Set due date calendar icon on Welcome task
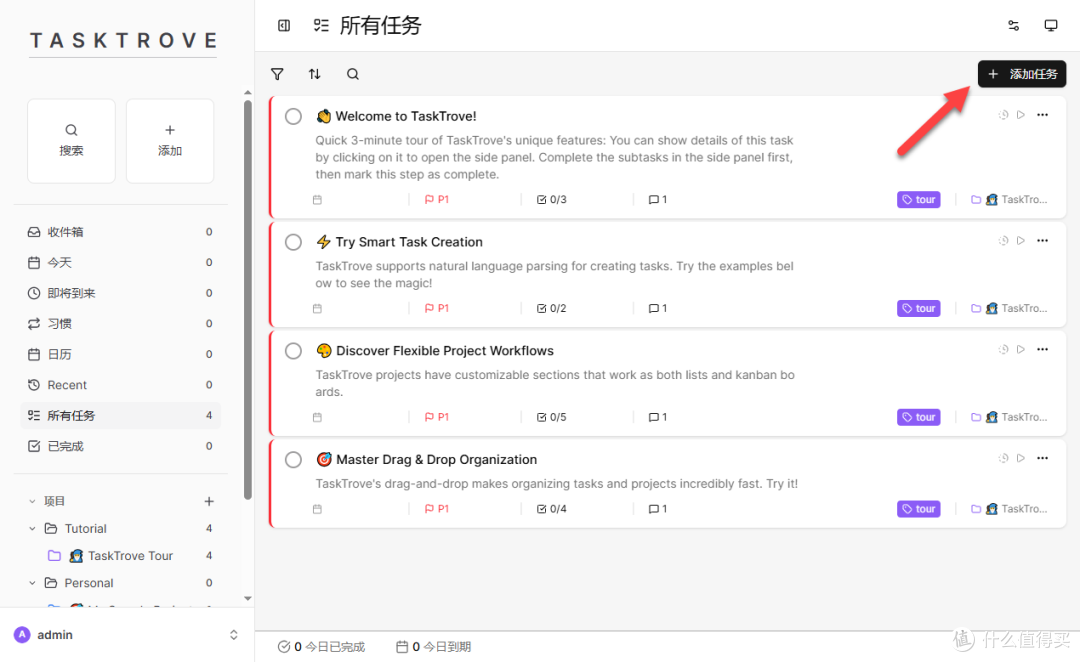Image resolution: width=1080 pixels, height=662 pixels. (317, 200)
